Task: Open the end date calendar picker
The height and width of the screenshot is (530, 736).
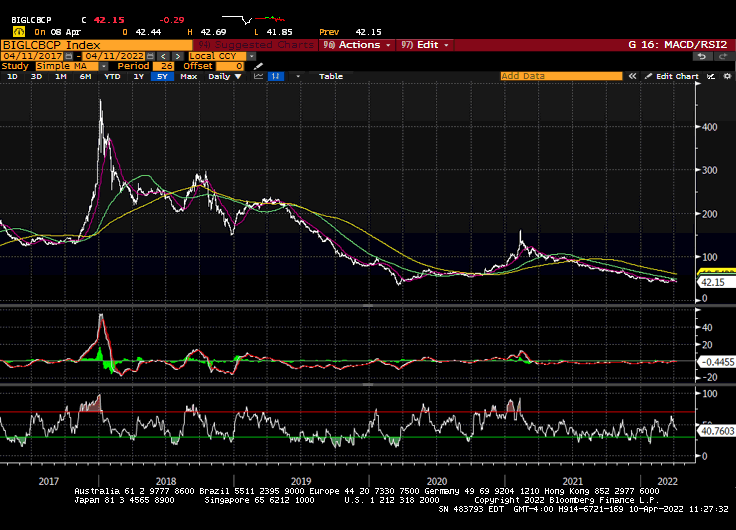Action: tap(150, 56)
